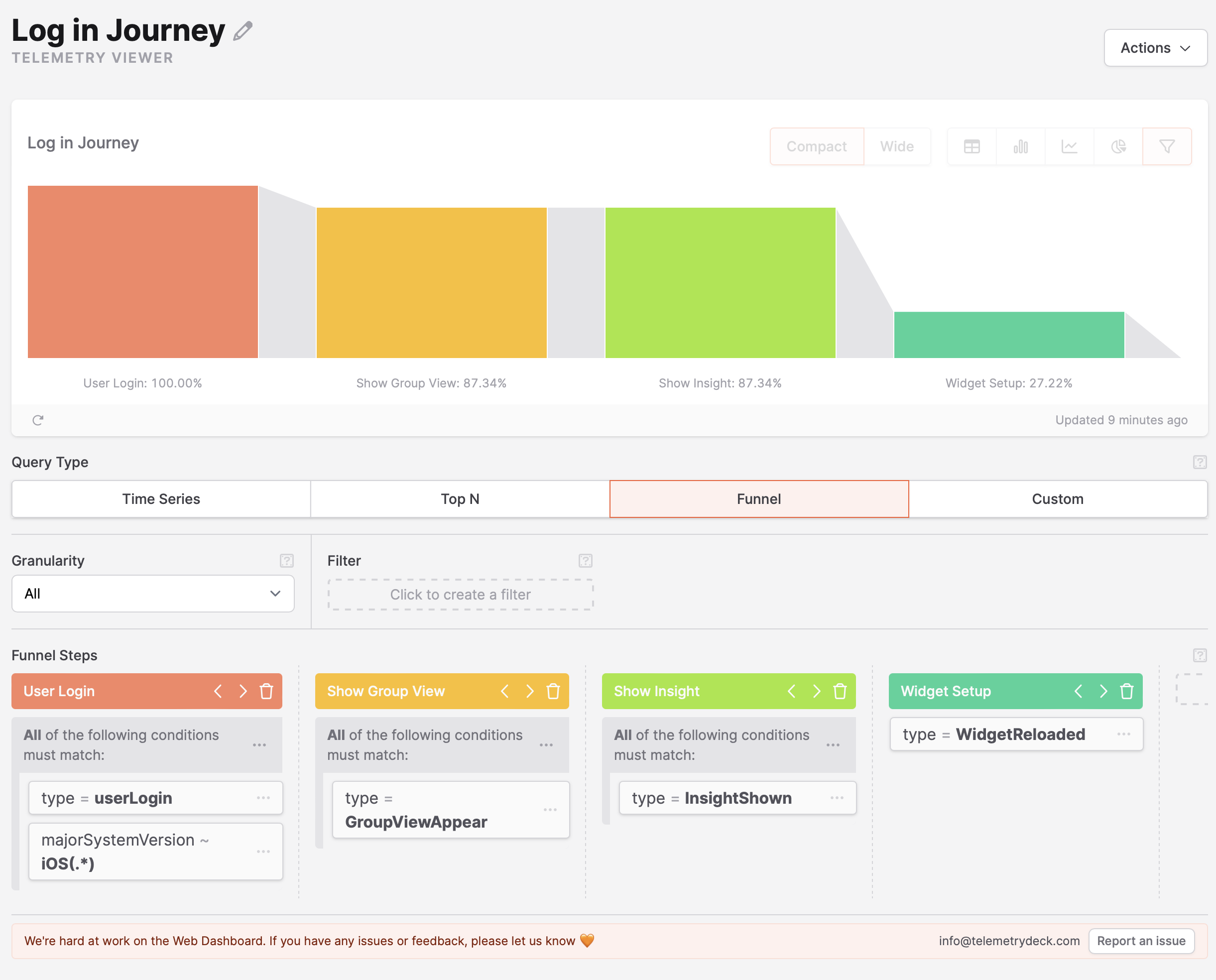Viewport: 1216px width, 980px height.
Task: Select the Time Series query type
Action: point(161,499)
